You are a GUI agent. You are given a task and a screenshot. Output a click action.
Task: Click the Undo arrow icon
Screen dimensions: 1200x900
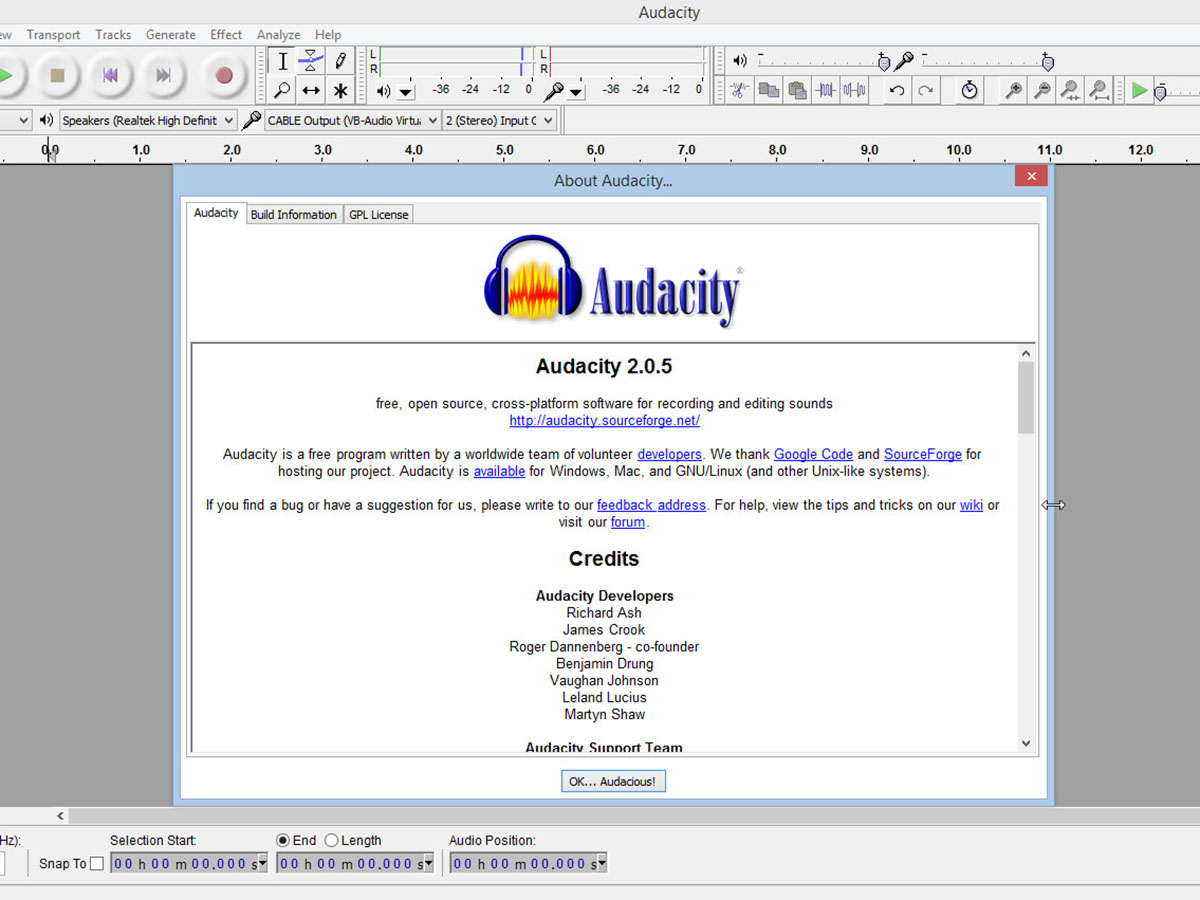(x=897, y=90)
